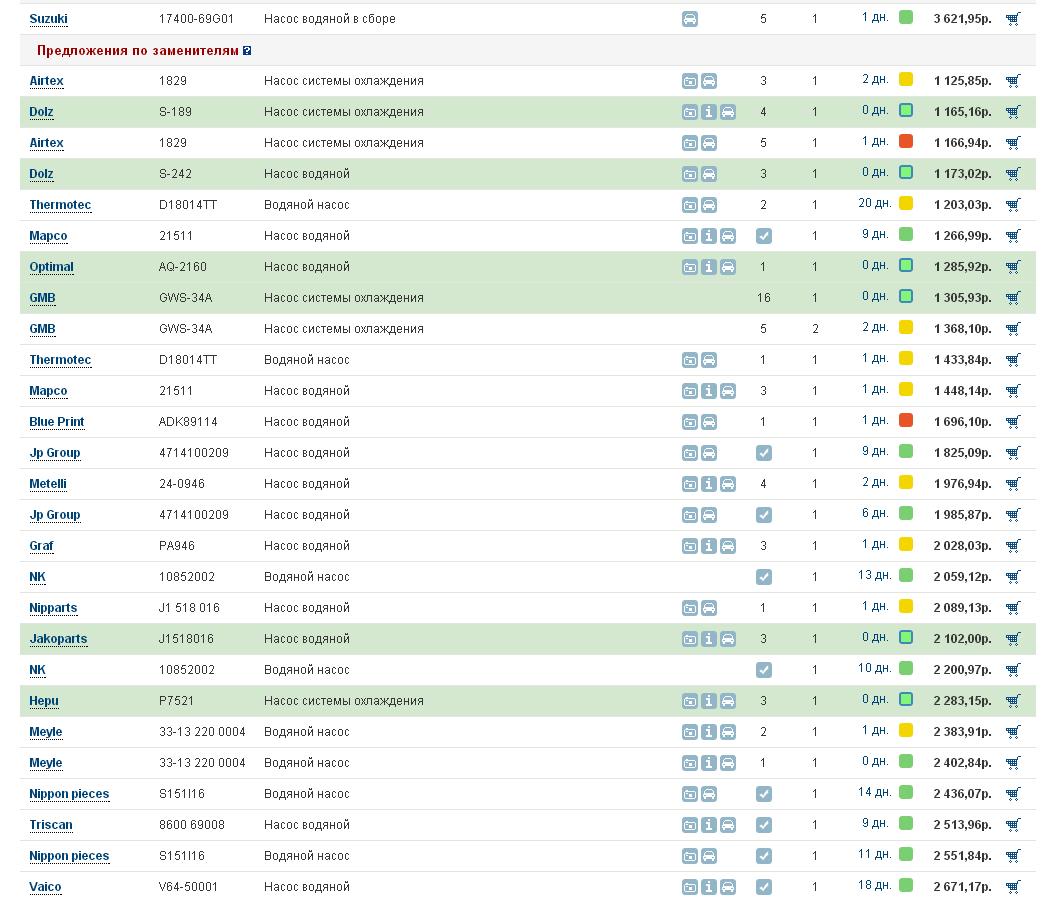Click the 'Насос водяной в сборе' description
This screenshot has width=1050, height=900.
pyautogui.click(x=329, y=19)
